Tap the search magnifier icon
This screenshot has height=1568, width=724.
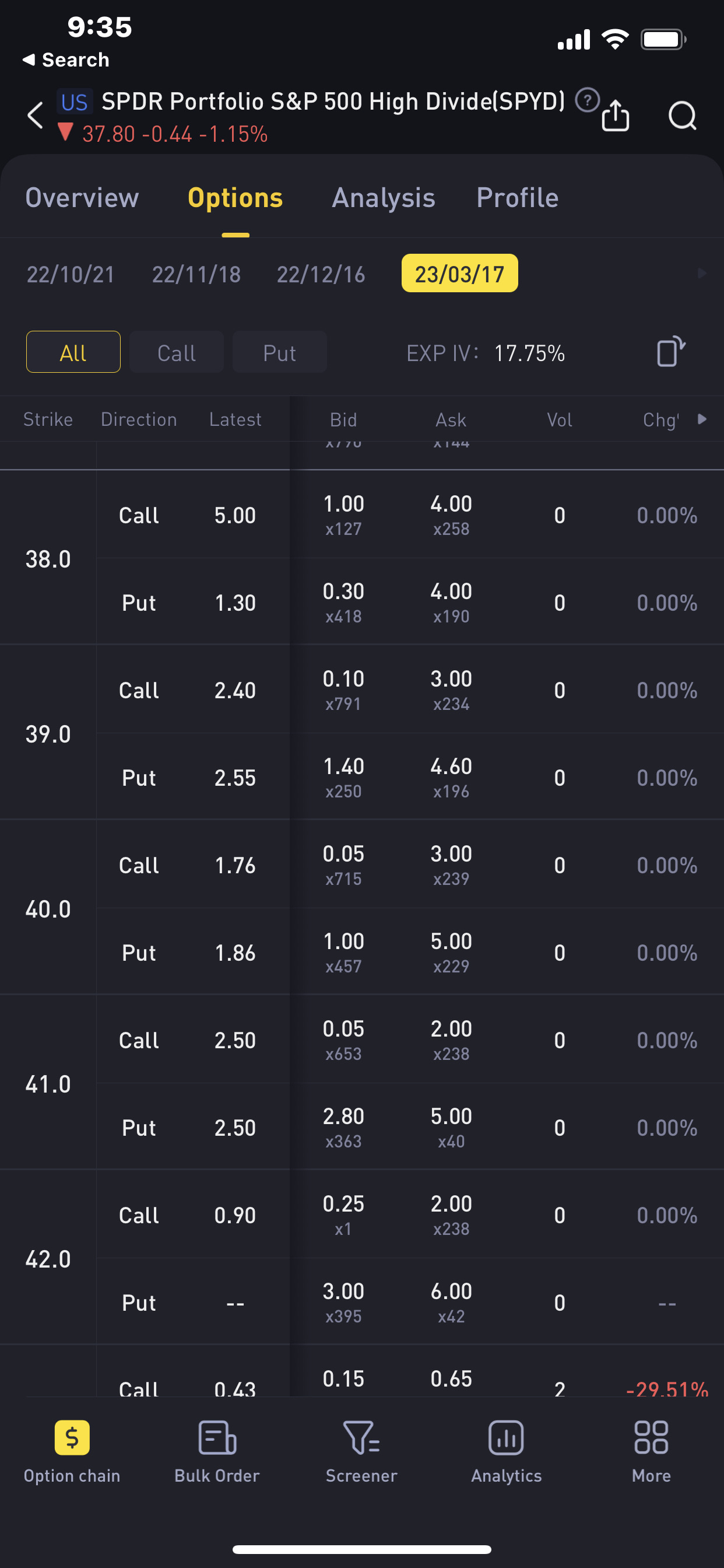tap(682, 116)
